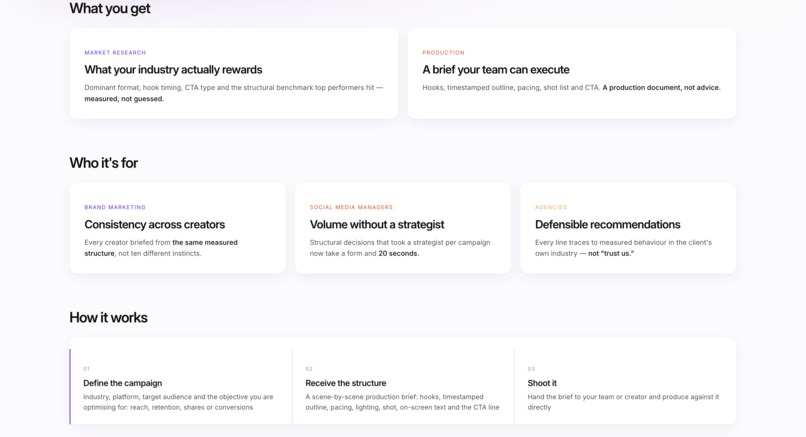Select step number 03
Viewport: 806px width, 437px height.
coord(531,369)
